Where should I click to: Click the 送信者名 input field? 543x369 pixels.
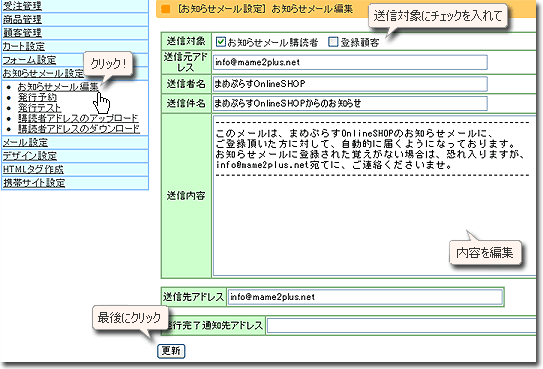click(x=350, y=84)
